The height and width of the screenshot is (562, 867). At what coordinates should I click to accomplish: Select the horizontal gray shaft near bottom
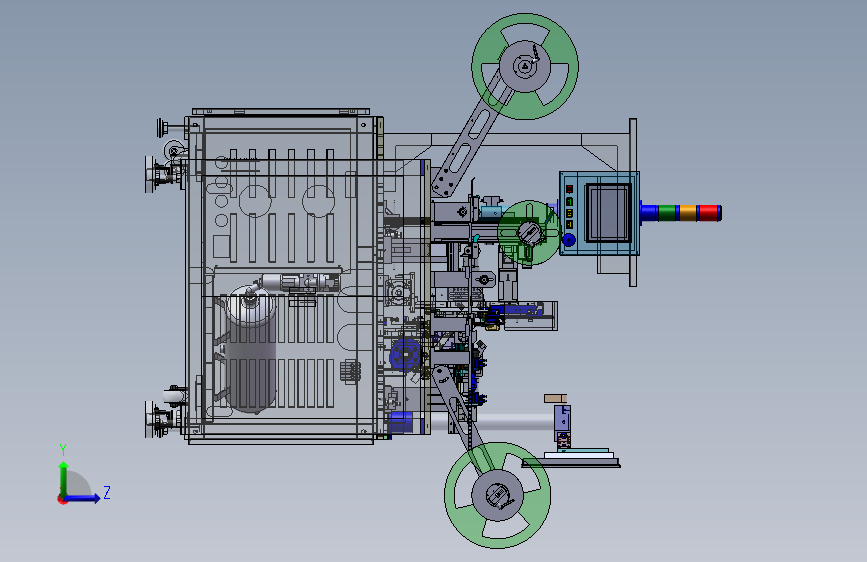pyautogui.click(x=492, y=423)
